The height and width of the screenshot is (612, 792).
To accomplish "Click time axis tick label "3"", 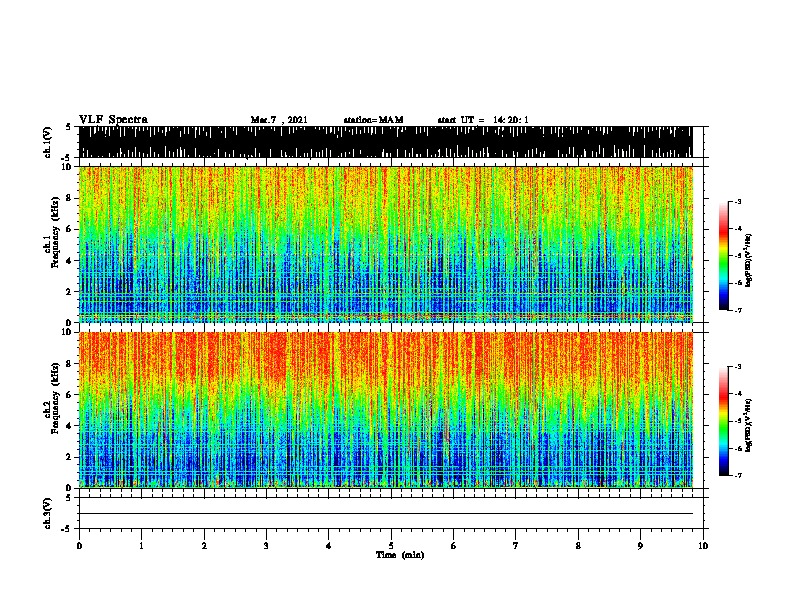I will (266, 546).
